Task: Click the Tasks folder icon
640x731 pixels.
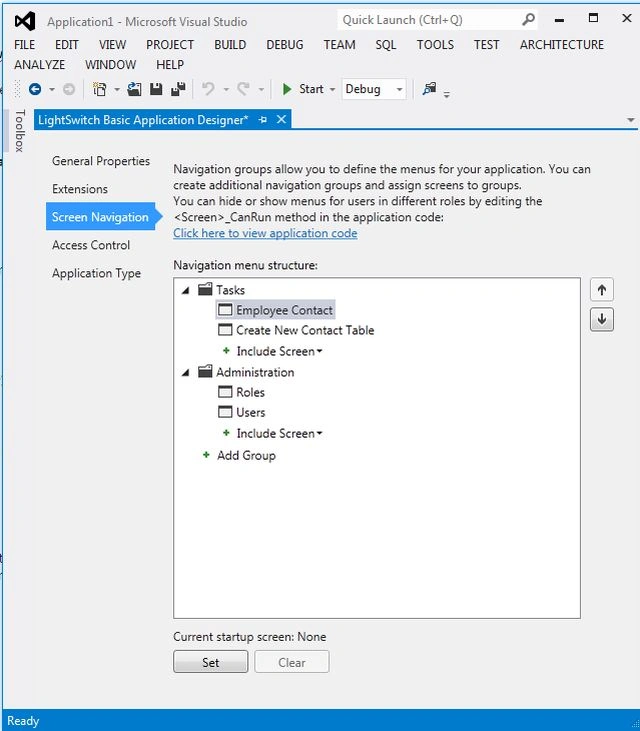Action: click(205, 289)
